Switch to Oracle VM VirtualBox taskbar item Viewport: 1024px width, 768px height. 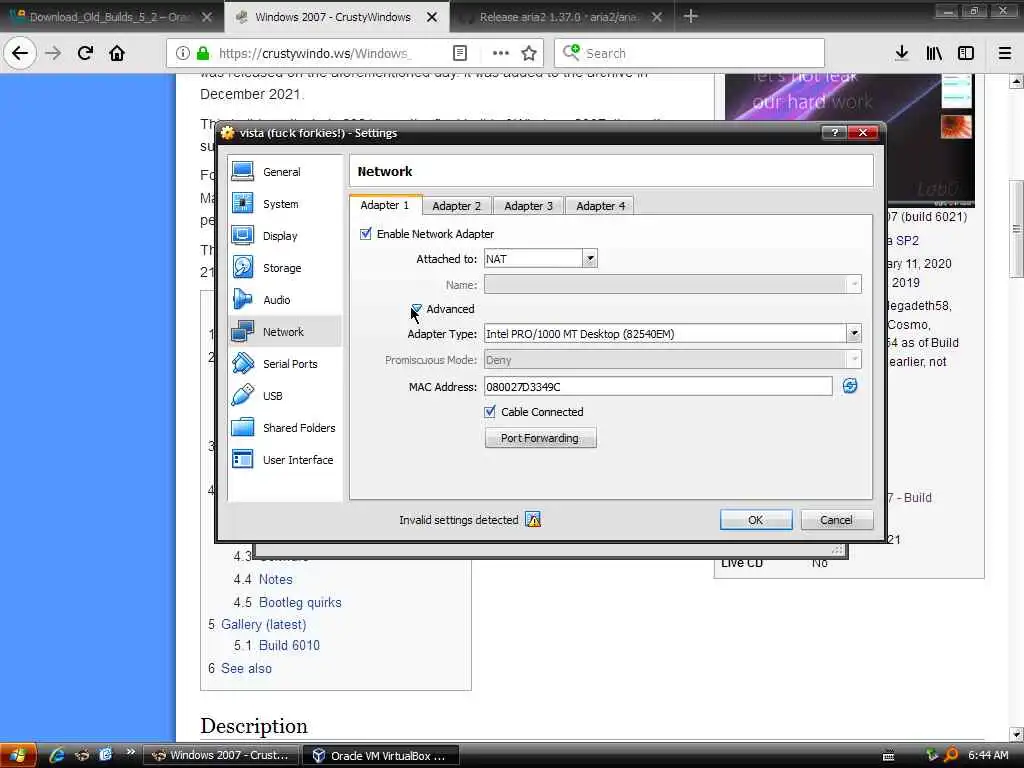click(x=380, y=756)
